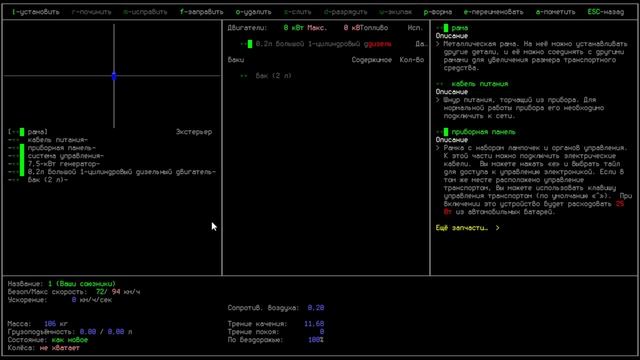
Task: Choose the greyed 's-слить' siphon command
Action: (x=298, y=12)
